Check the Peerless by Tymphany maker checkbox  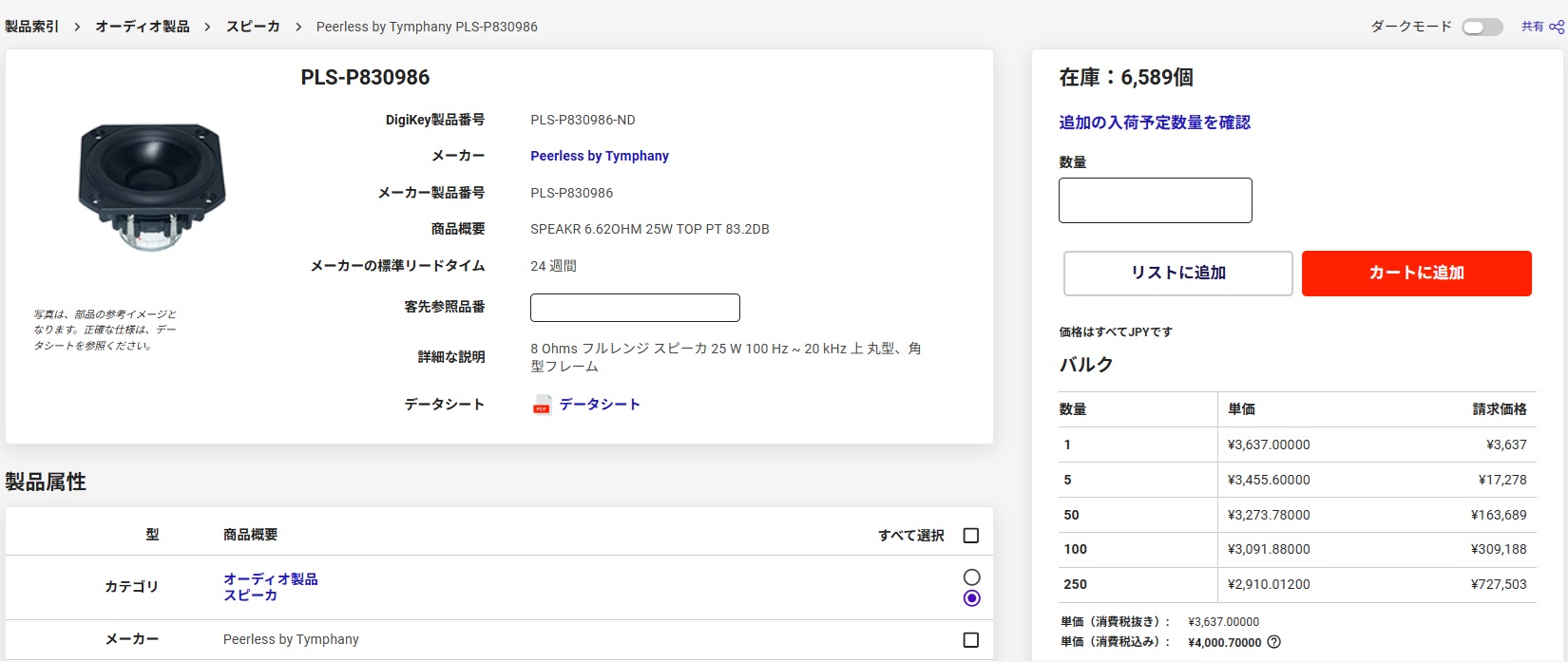tap(970, 640)
